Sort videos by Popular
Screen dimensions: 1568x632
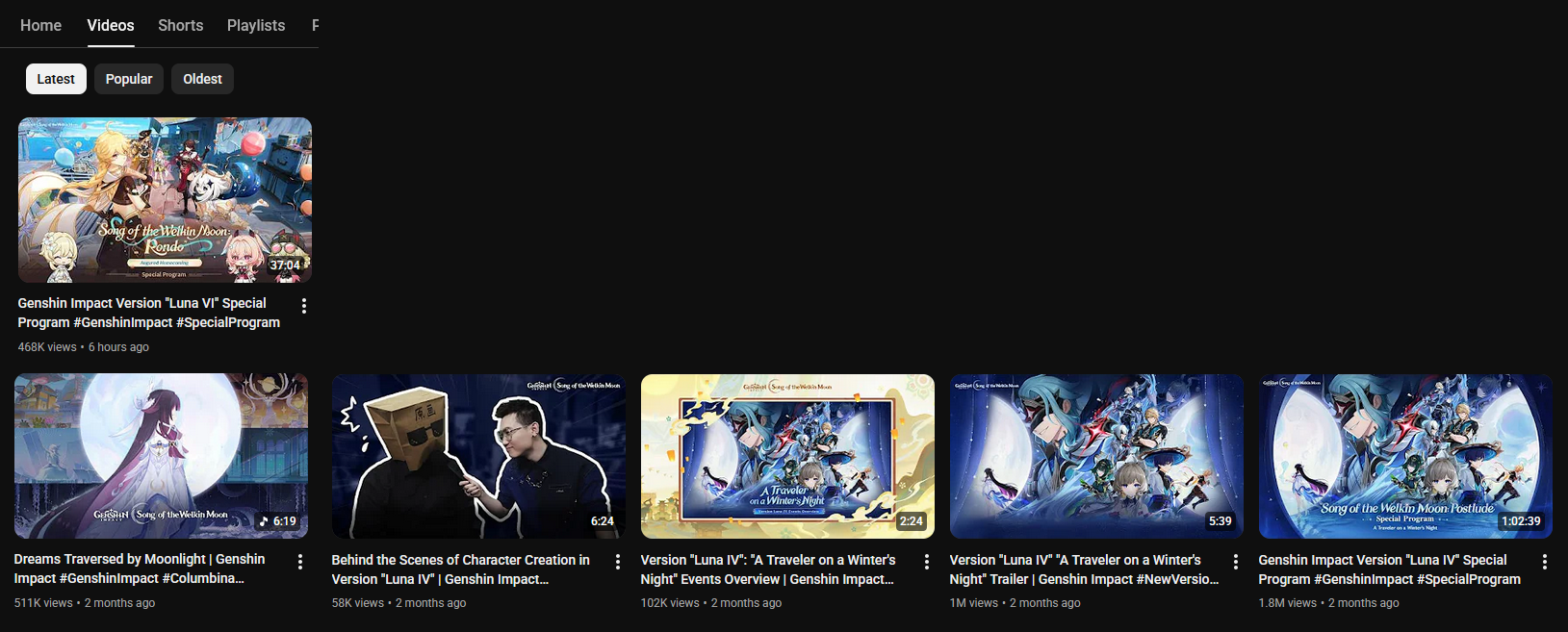[x=129, y=79]
